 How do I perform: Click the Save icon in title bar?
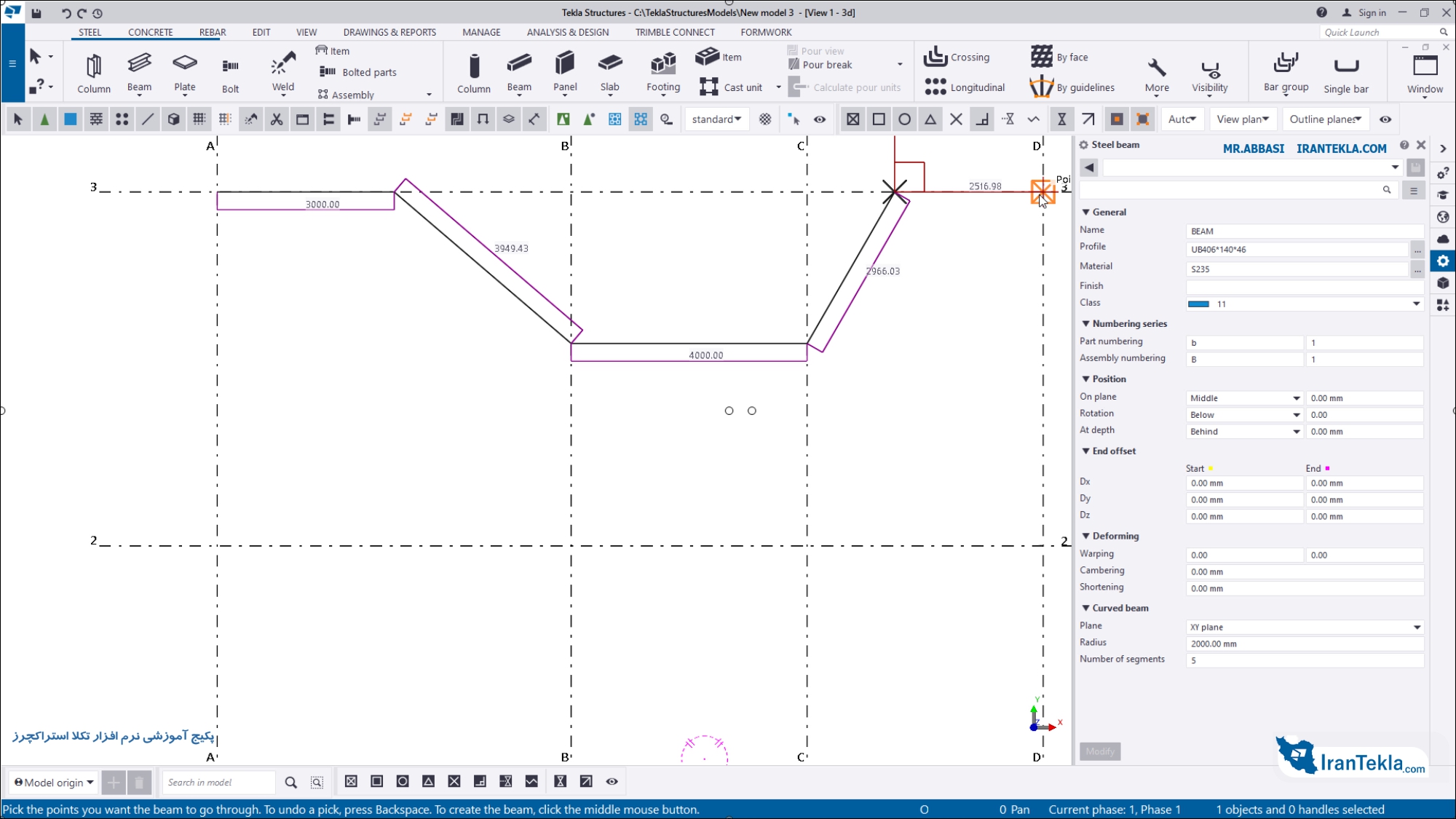coord(36,13)
